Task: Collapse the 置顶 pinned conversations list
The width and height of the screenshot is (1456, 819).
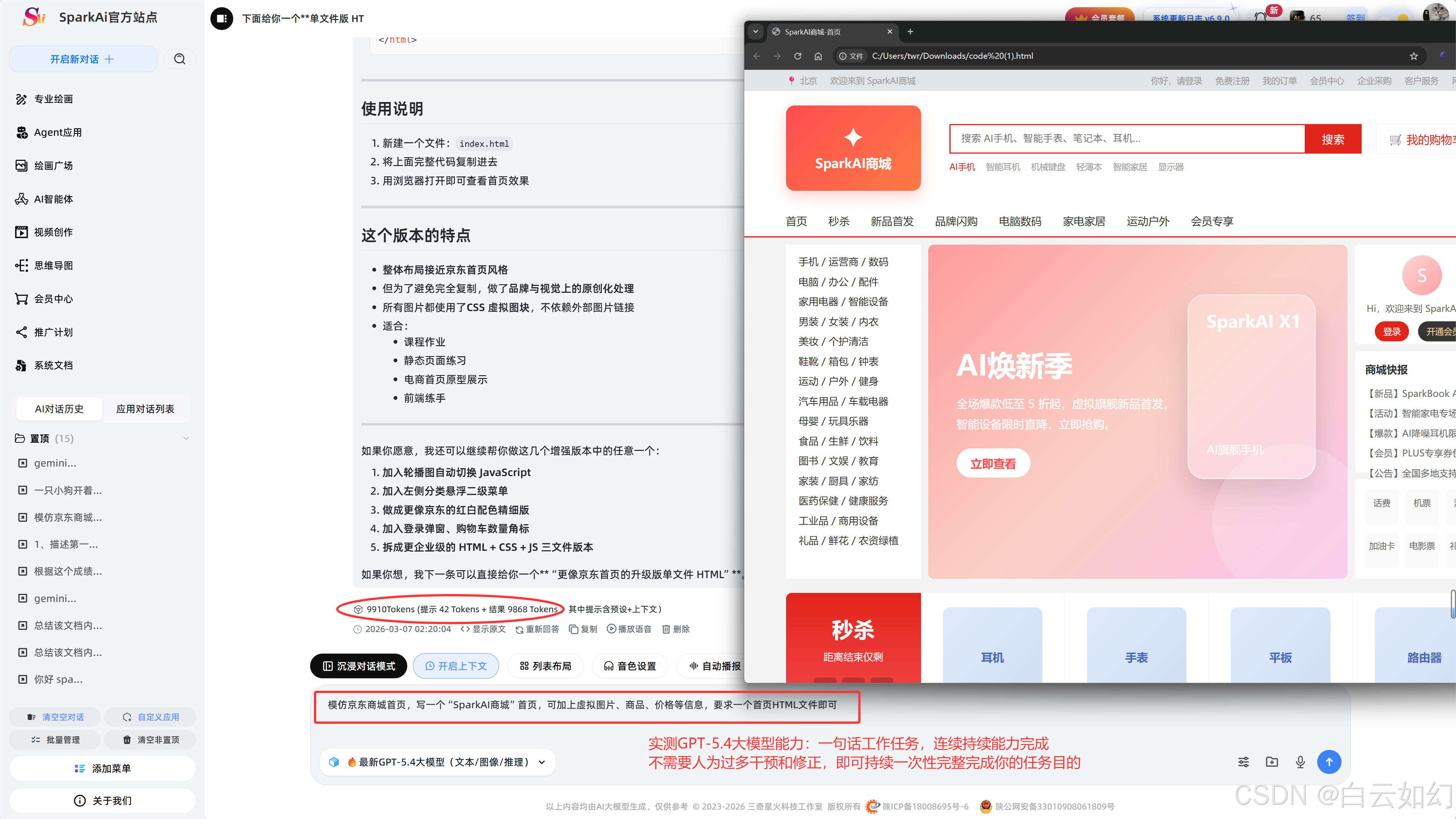Action: pos(186,439)
